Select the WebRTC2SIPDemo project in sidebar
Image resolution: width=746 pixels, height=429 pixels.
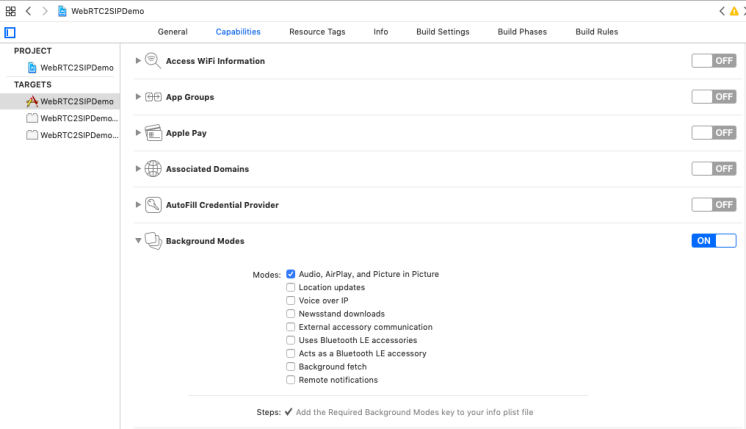click(76, 68)
